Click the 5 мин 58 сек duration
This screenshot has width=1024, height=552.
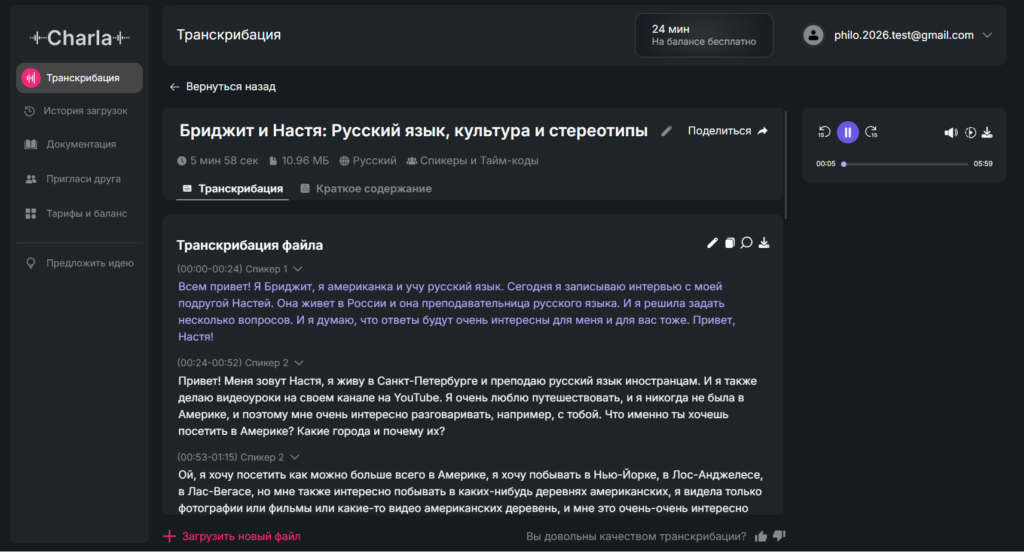[217, 161]
